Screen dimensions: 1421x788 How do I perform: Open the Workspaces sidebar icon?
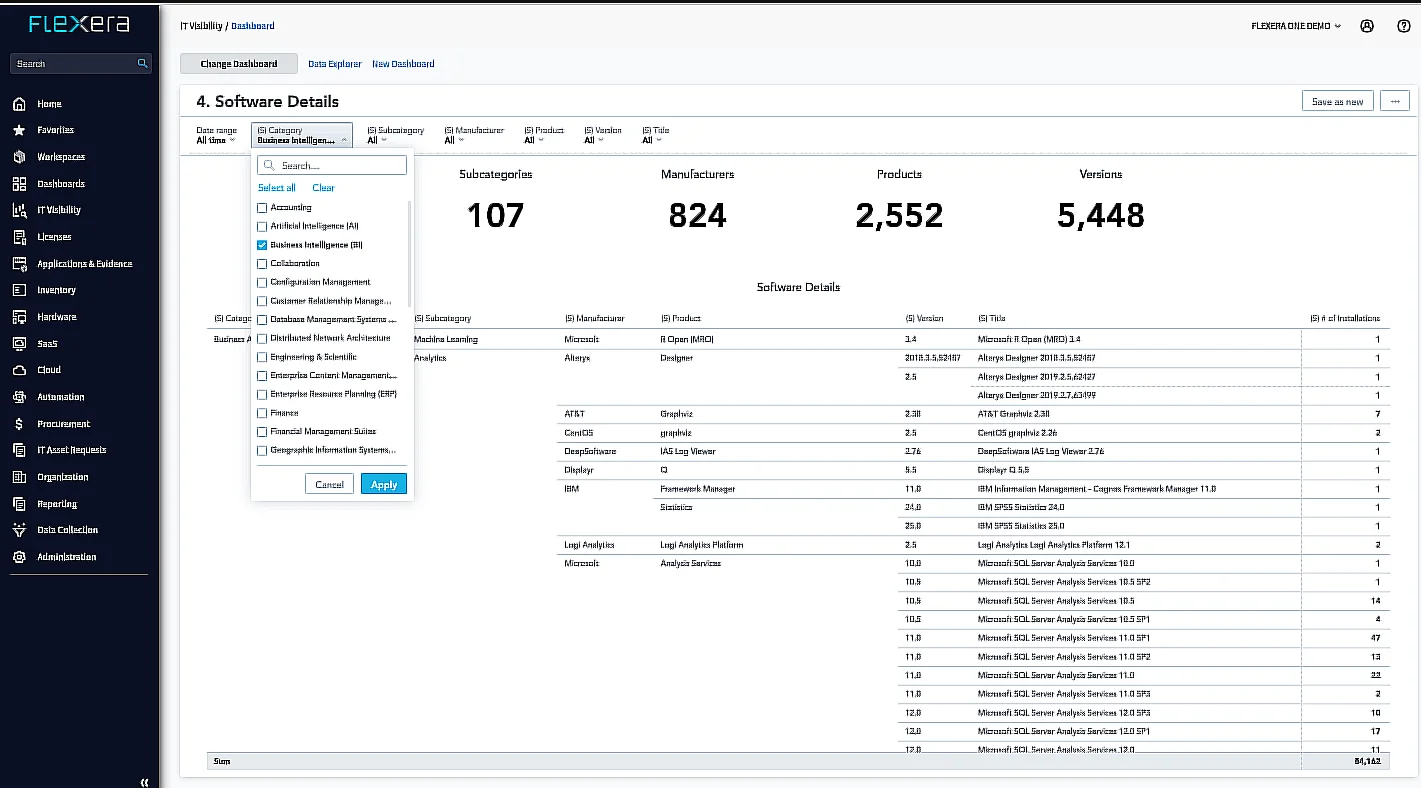[18, 157]
